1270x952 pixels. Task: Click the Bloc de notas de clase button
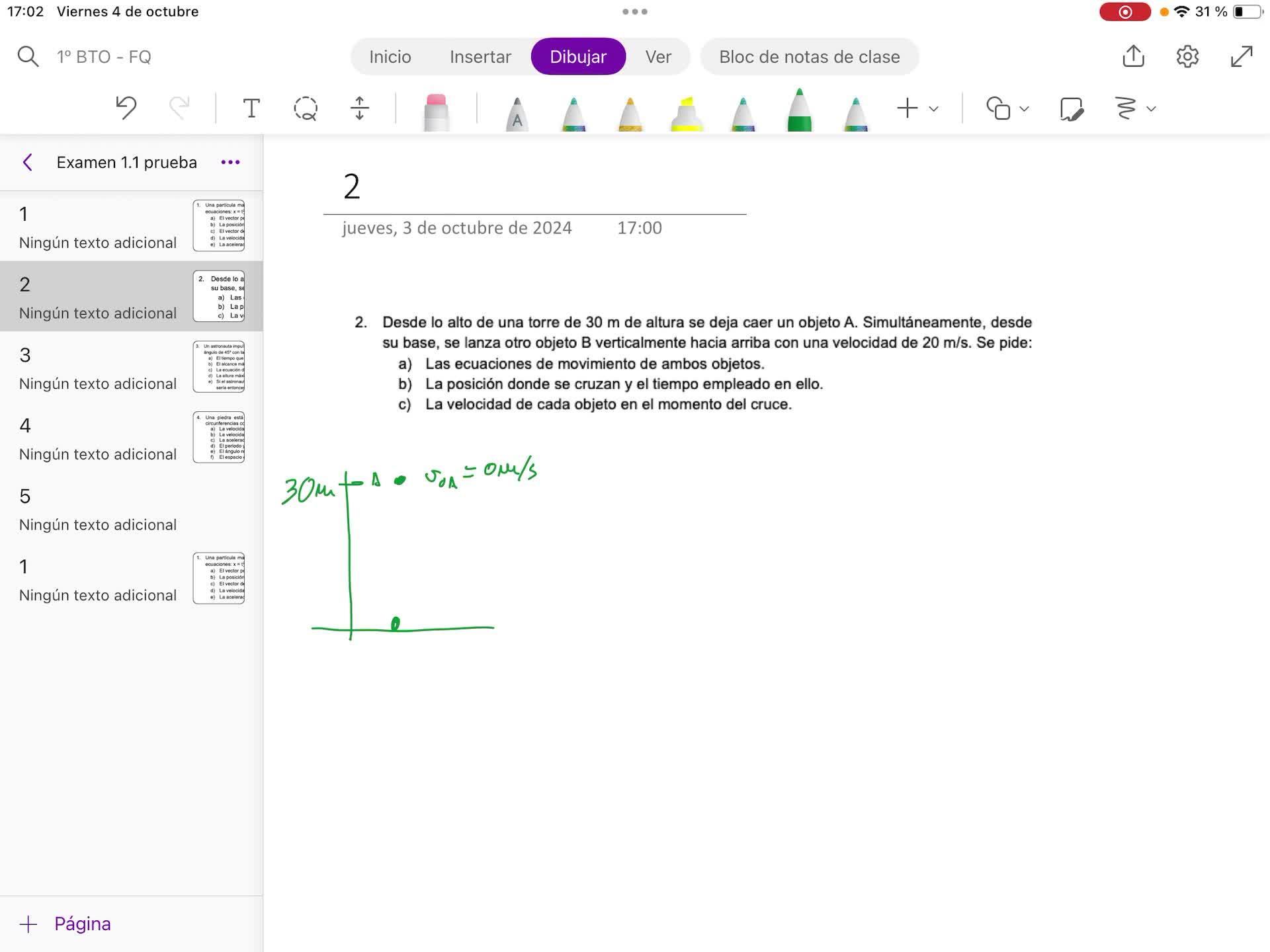point(809,57)
